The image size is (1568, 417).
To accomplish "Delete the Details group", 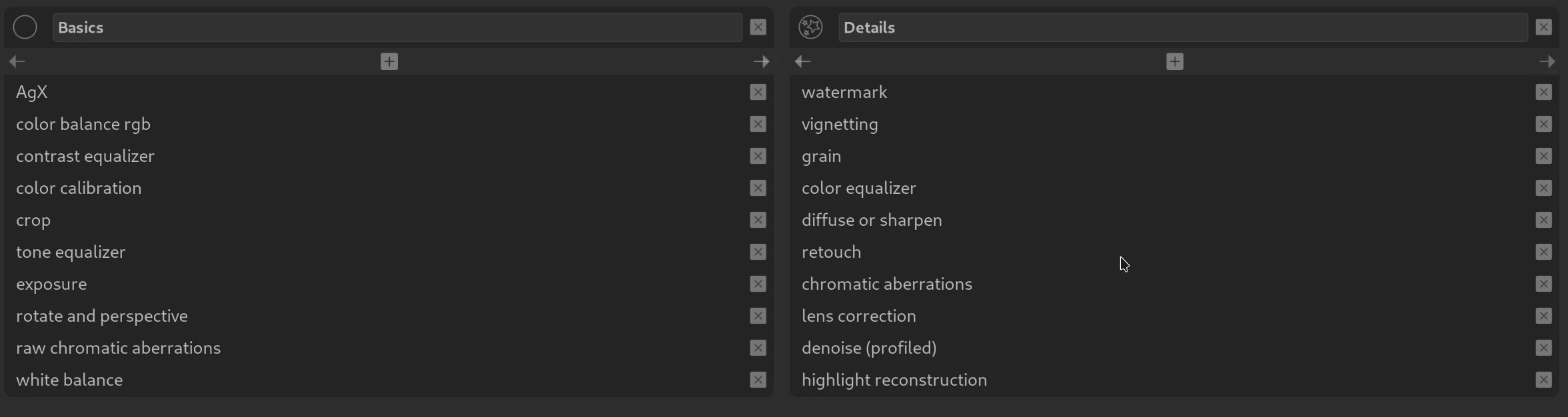I will pyautogui.click(x=1543, y=27).
